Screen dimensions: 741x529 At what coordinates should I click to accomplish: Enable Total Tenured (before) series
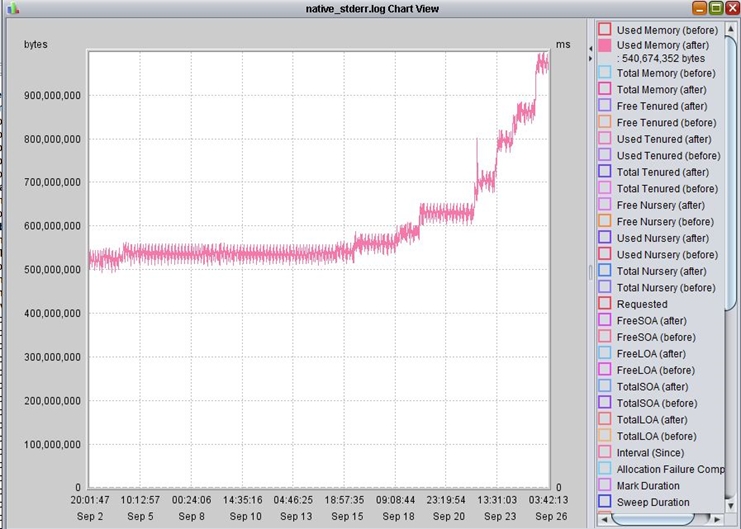[604, 188]
